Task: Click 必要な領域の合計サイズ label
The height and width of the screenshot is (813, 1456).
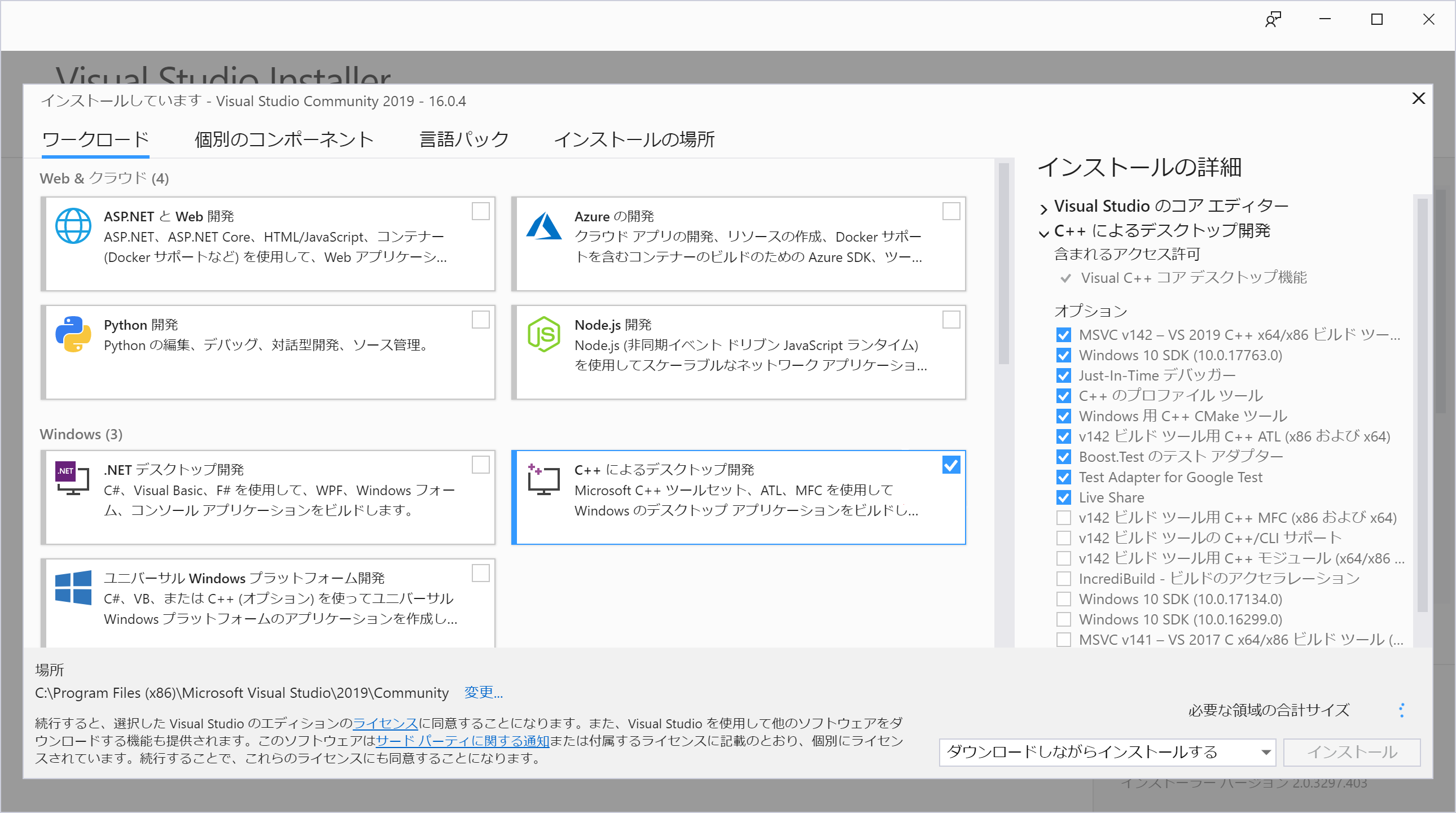Action: pyautogui.click(x=1268, y=710)
